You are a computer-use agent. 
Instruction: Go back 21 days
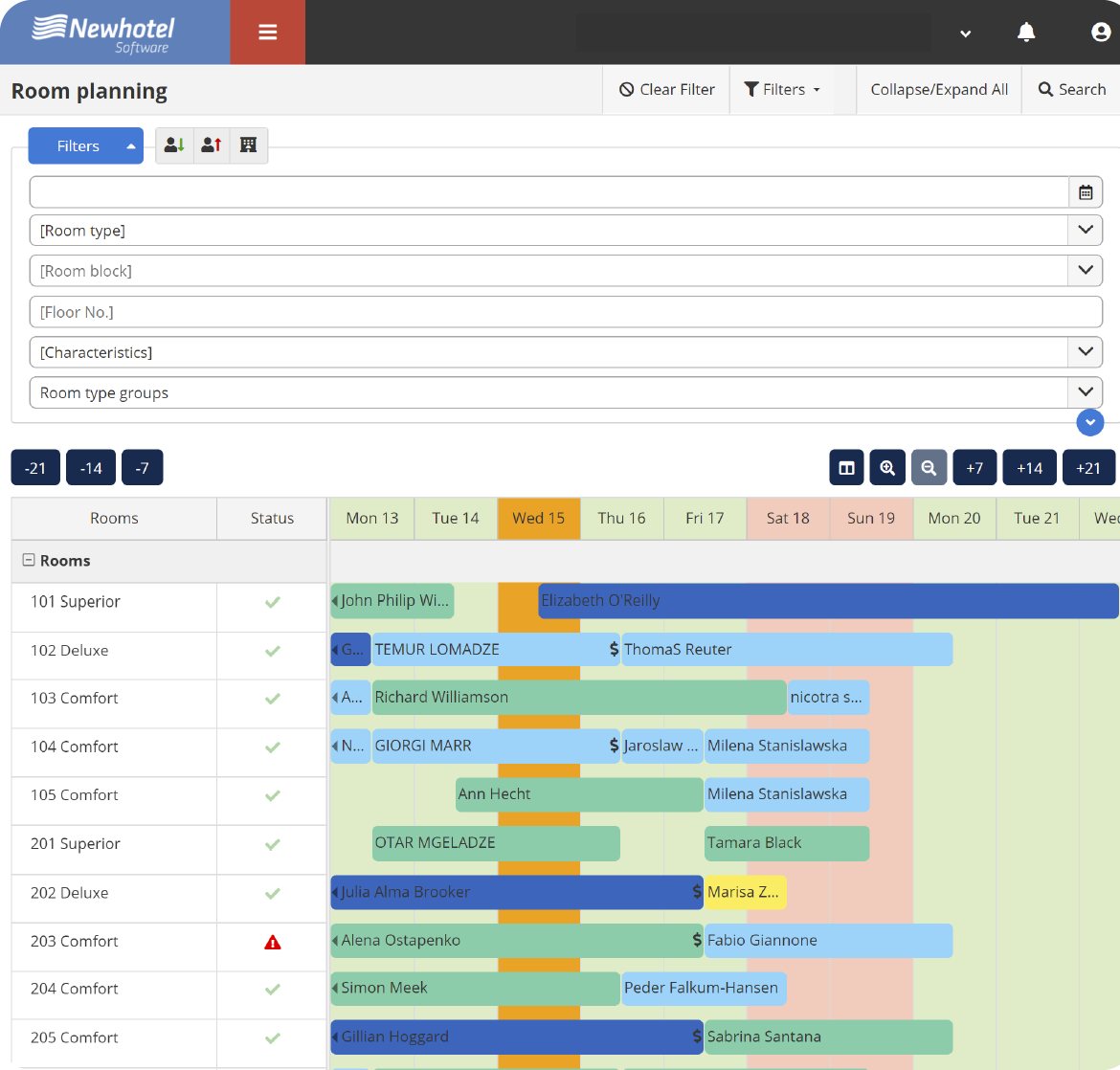click(x=35, y=468)
